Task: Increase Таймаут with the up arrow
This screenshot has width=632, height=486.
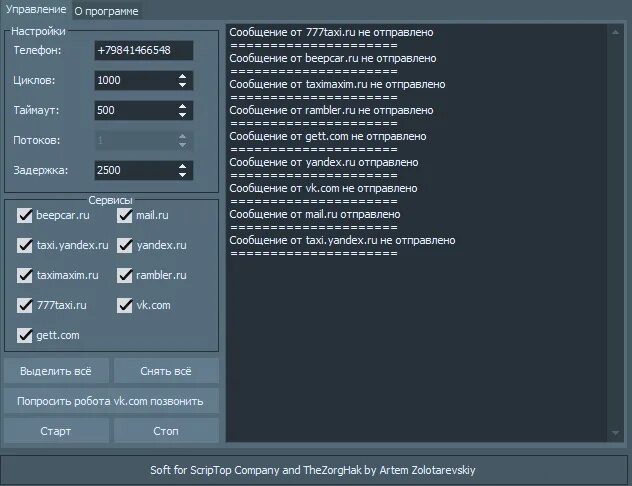Action: [183, 106]
